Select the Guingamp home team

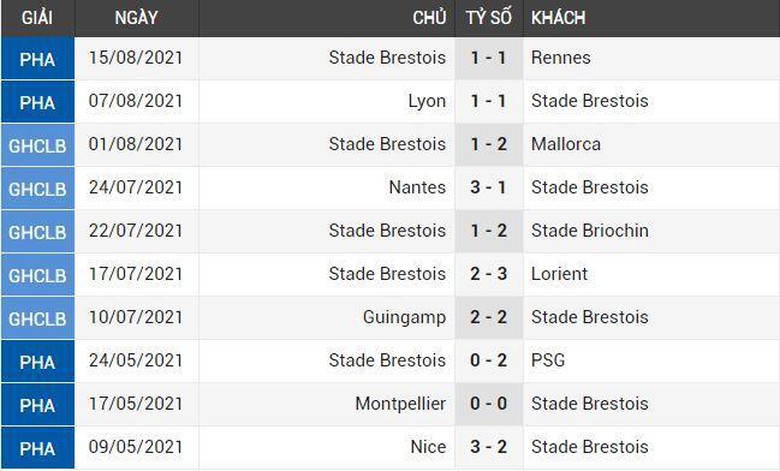pyautogui.click(x=405, y=317)
